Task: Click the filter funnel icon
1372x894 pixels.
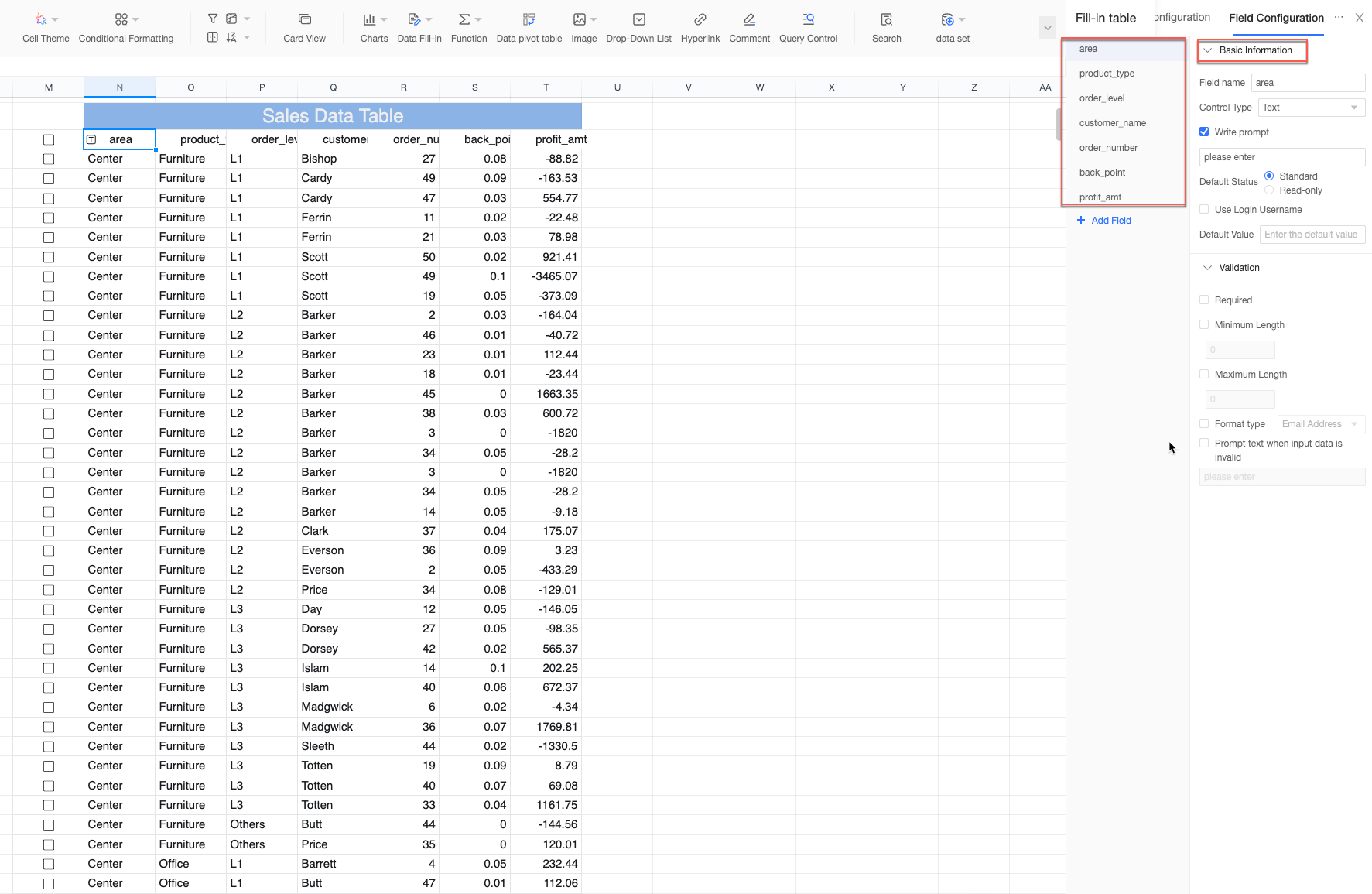Action: pos(213,19)
